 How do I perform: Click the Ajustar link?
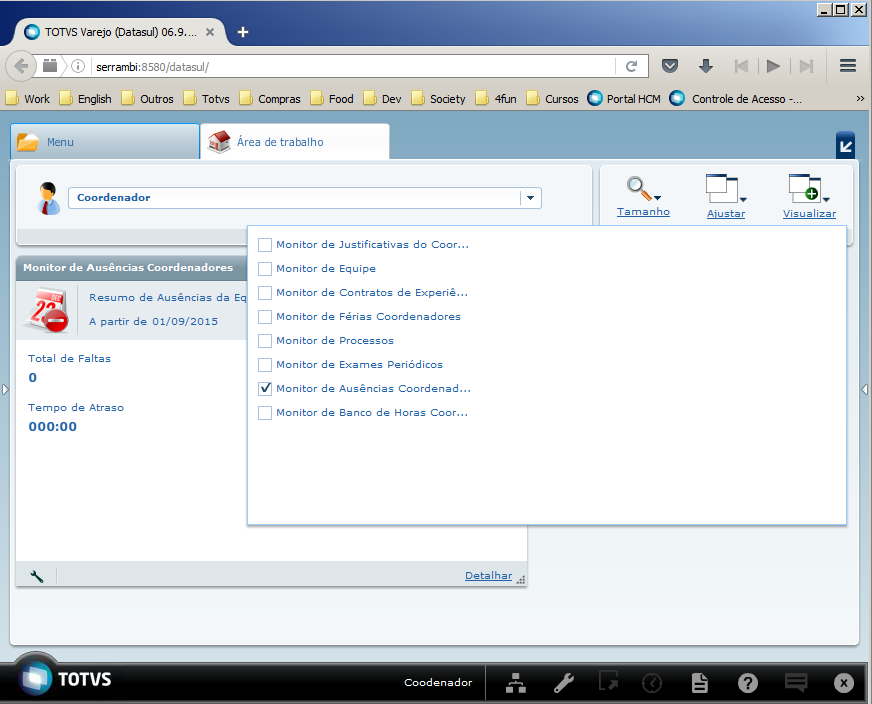click(x=726, y=214)
